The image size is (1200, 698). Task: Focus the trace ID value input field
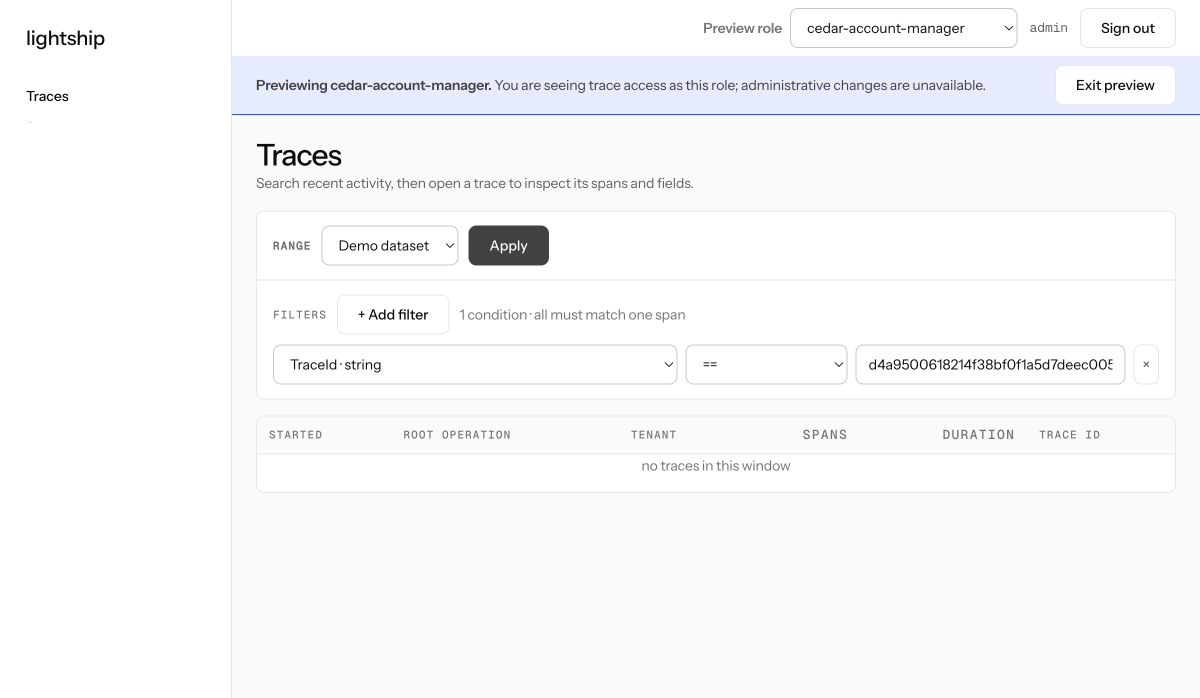click(990, 365)
